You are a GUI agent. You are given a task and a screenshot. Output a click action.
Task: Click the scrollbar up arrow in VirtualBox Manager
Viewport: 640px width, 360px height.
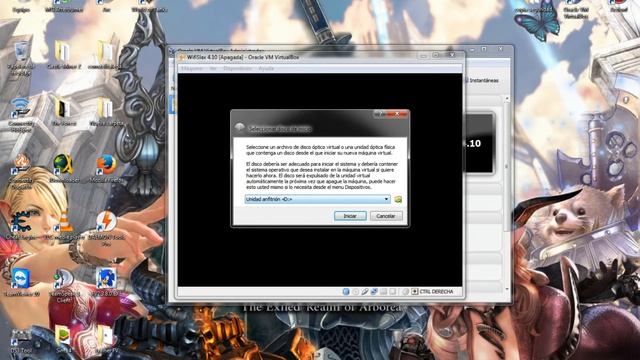tap(507, 99)
